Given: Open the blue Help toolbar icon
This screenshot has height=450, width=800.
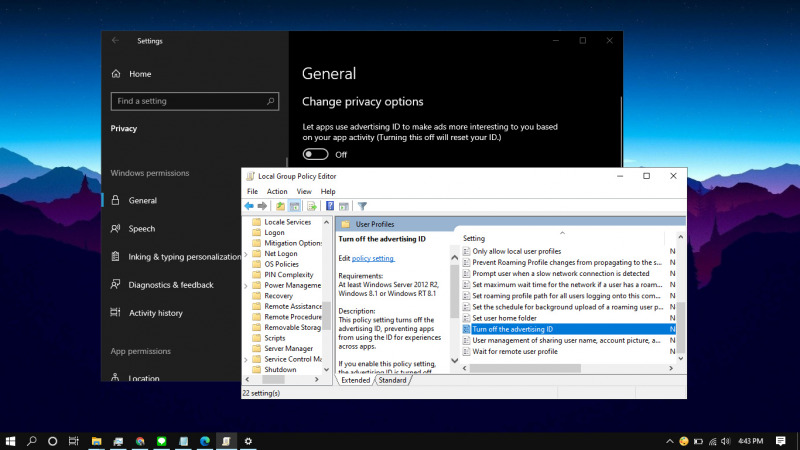Looking at the screenshot, I should click(330, 206).
